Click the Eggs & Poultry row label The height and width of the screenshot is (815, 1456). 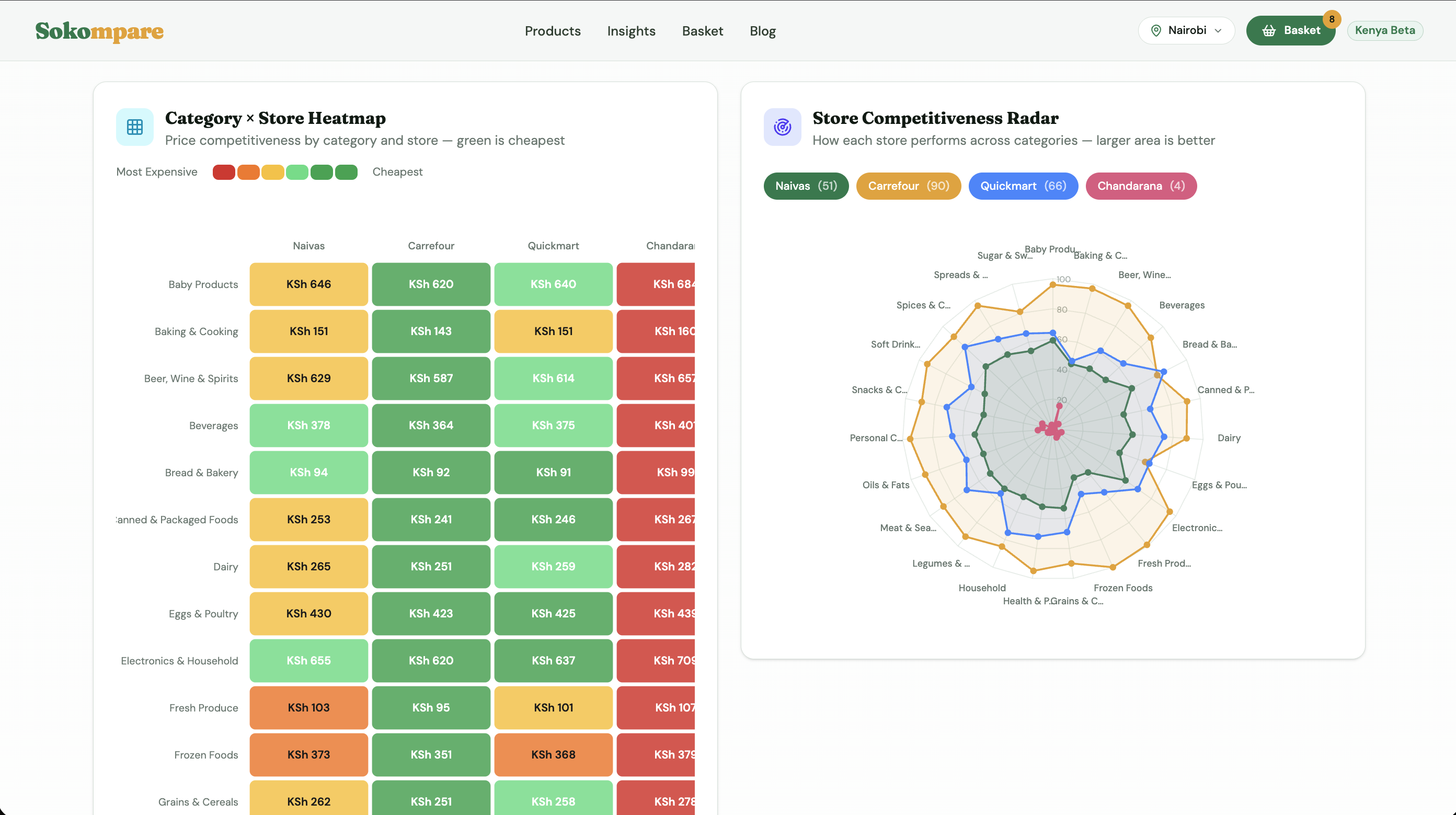(x=203, y=614)
